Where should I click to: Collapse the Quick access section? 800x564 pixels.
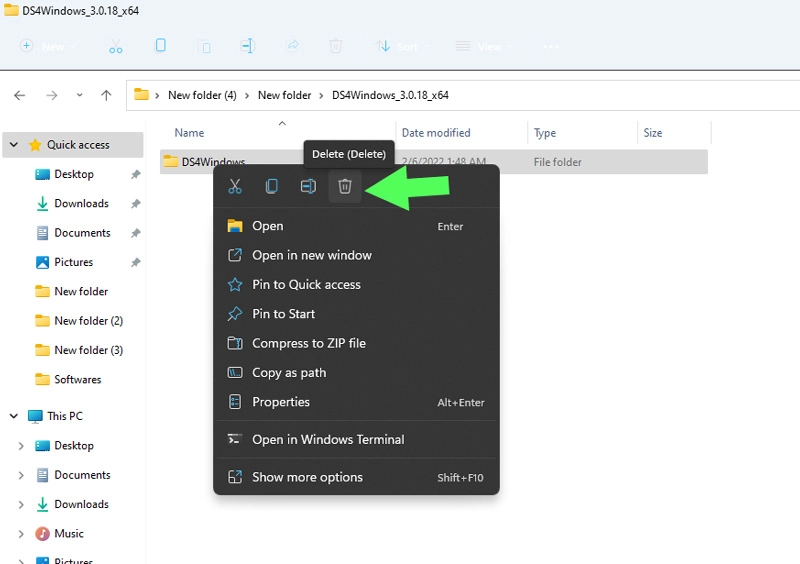point(14,145)
